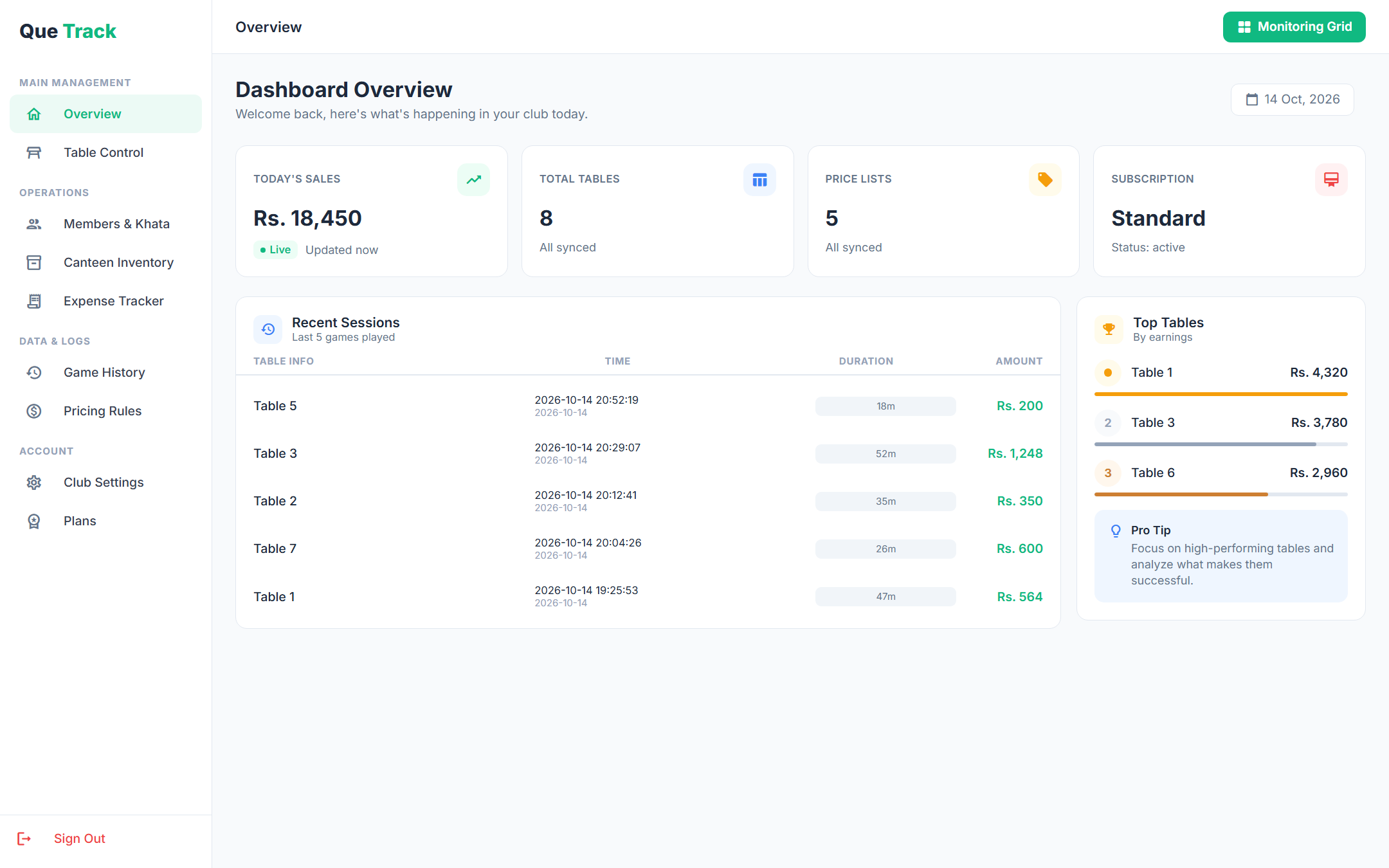
Task: Open Canteen Inventory page
Action: (x=105, y=262)
